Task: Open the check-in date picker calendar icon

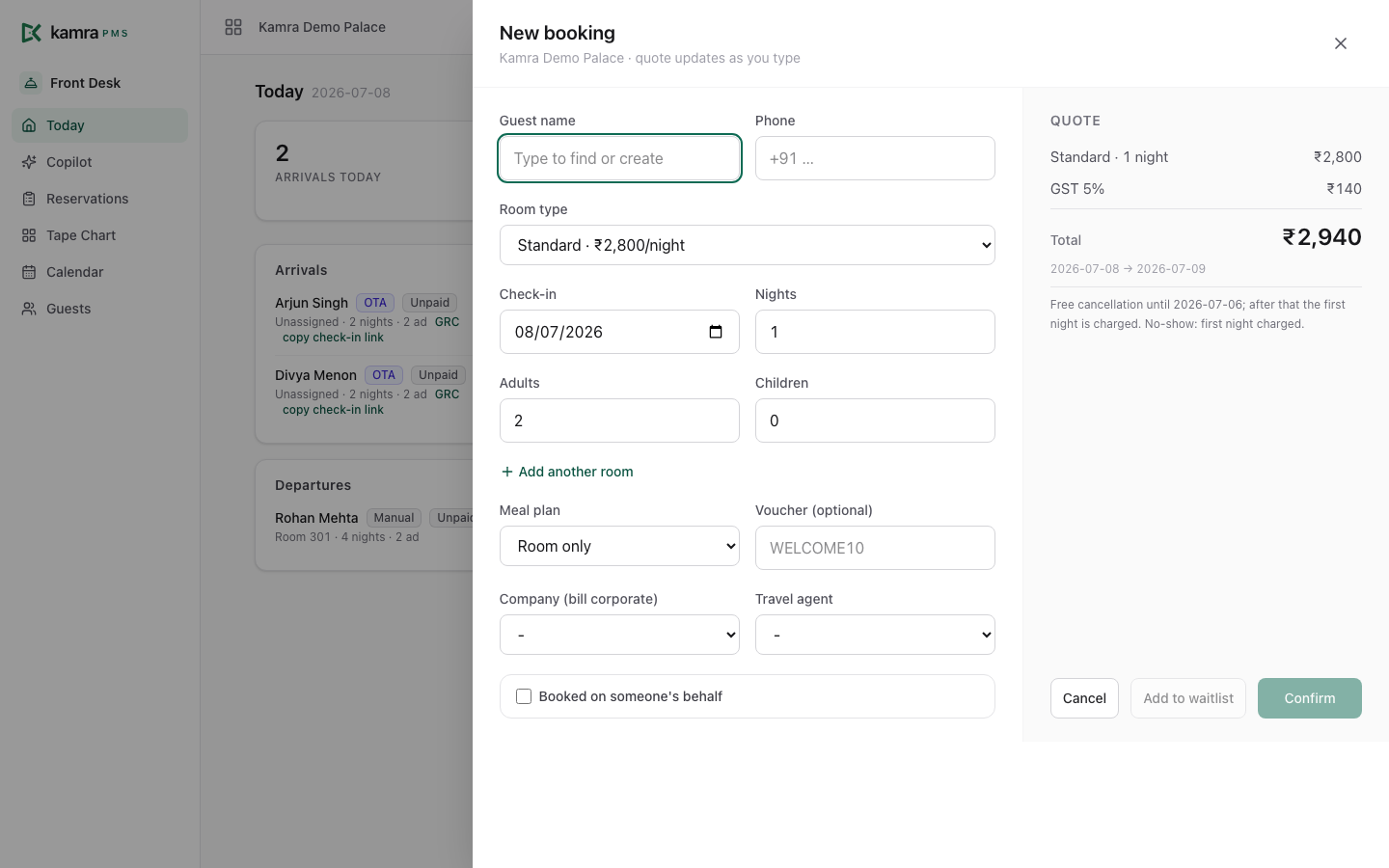Action: point(716,332)
